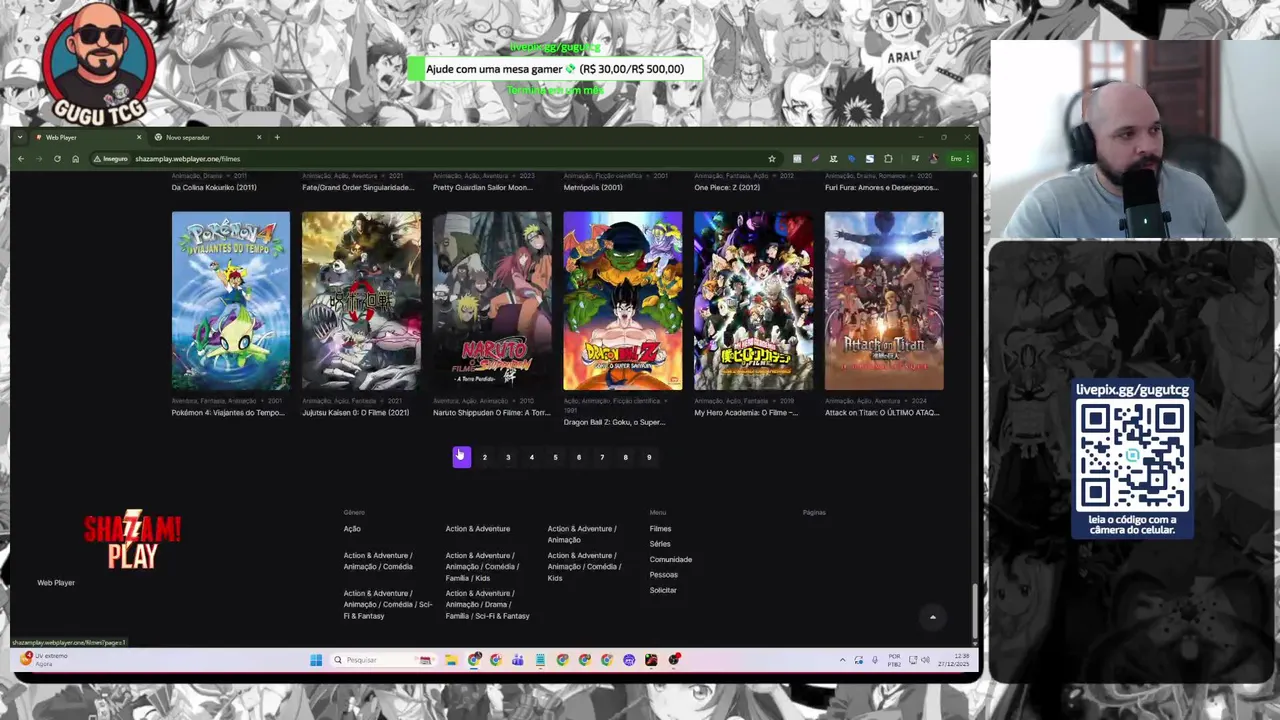Click the taskbar volume speaker icon
This screenshot has width=1280, height=720.
click(925, 660)
